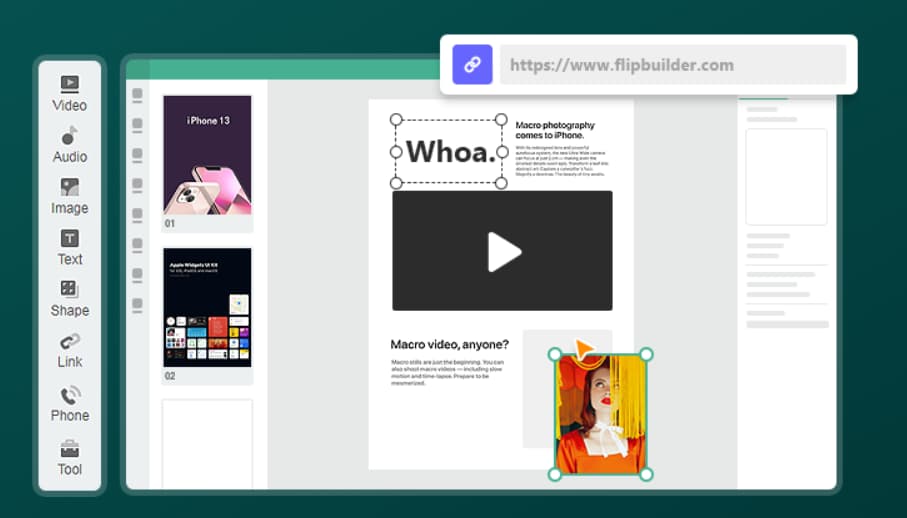The image size is (907, 518).
Task: Select the woman in orange photo
Action: [600, 413]
